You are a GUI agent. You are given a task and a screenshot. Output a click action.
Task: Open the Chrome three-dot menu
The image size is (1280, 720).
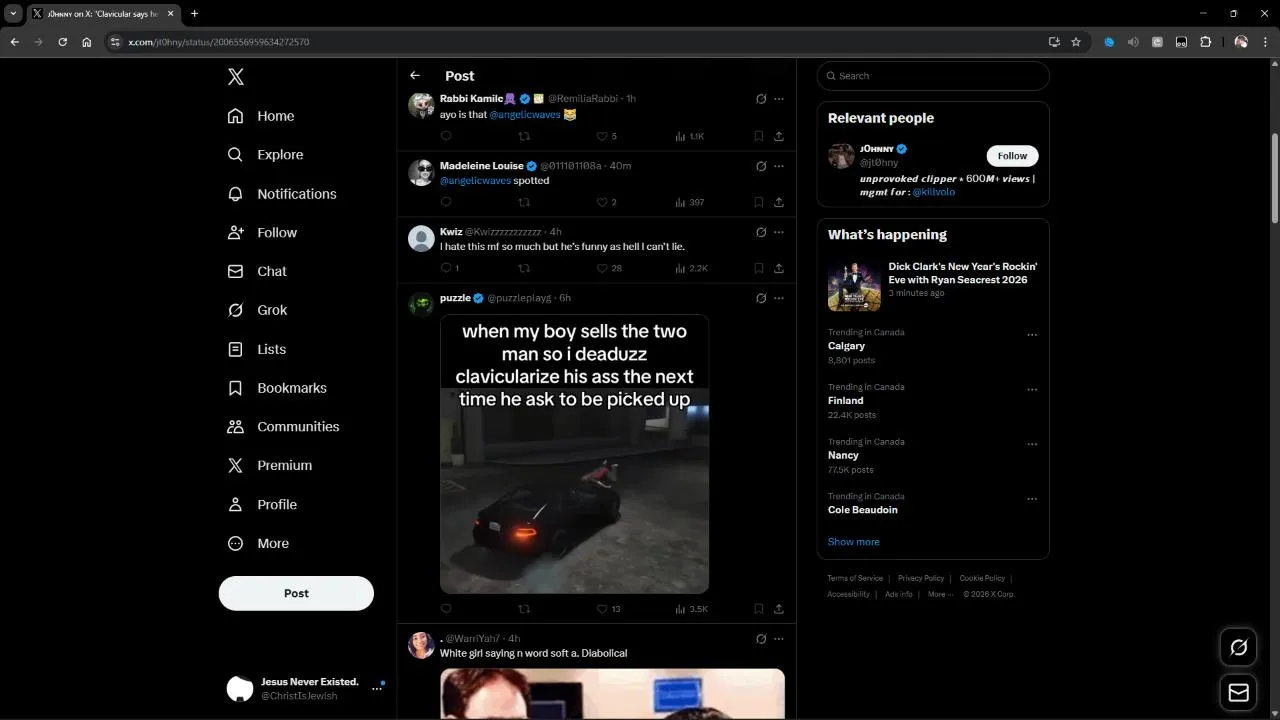1265,42
